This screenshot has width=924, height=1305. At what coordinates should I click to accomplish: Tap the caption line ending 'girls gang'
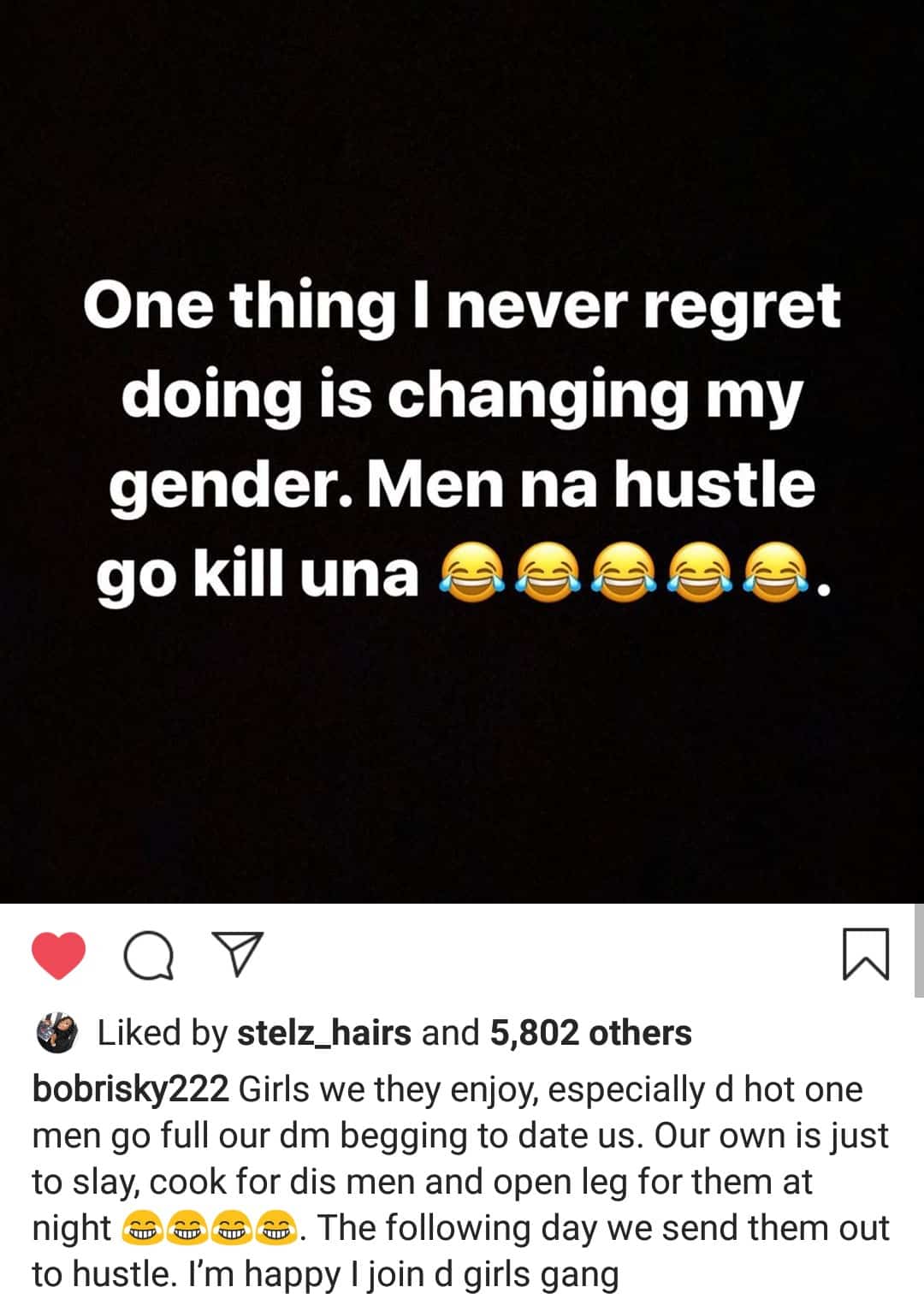coord(325,1274)
